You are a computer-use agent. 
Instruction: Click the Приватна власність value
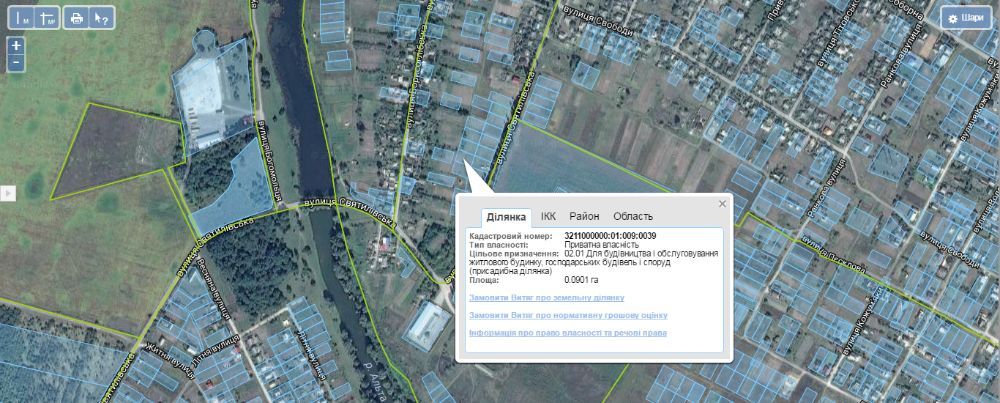pos(601,245)
